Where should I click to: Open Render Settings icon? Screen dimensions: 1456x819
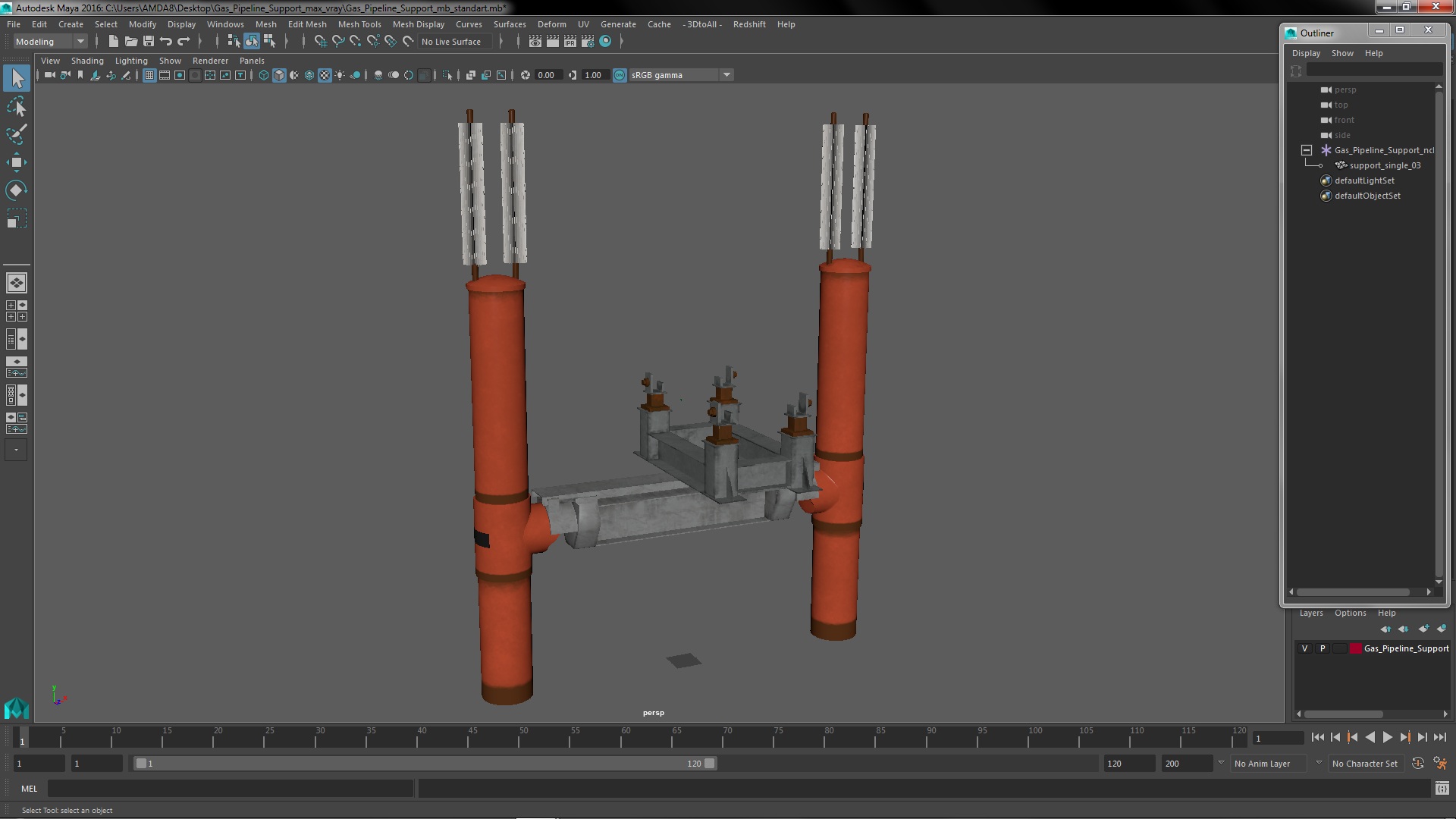587,42
